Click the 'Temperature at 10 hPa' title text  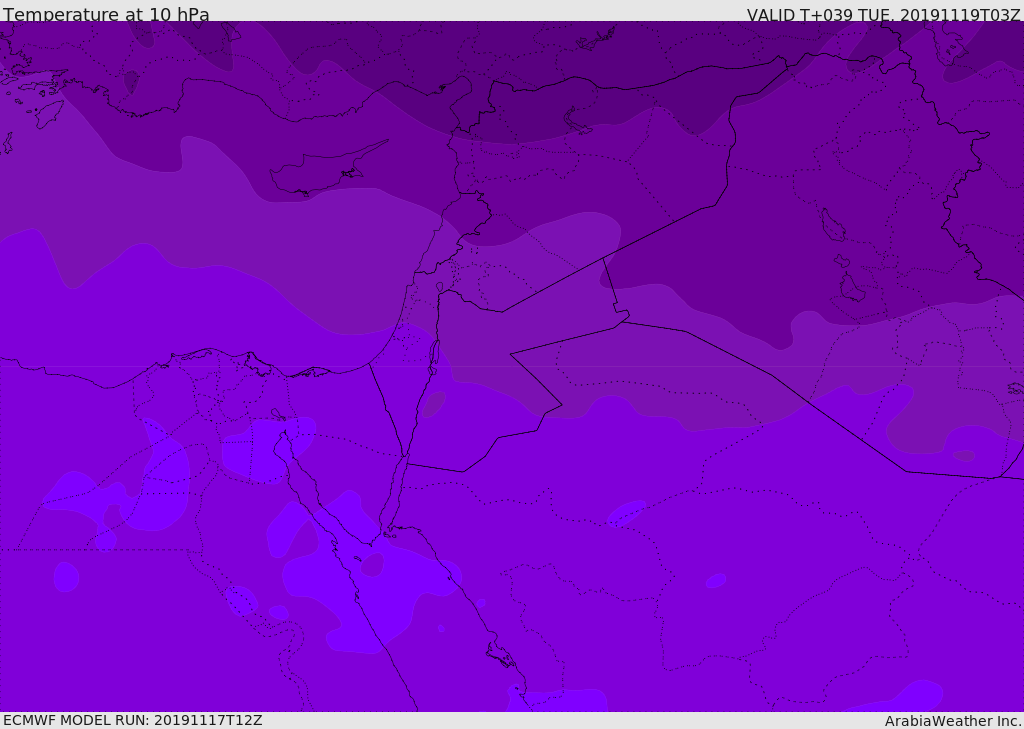[x=106, y=14]
